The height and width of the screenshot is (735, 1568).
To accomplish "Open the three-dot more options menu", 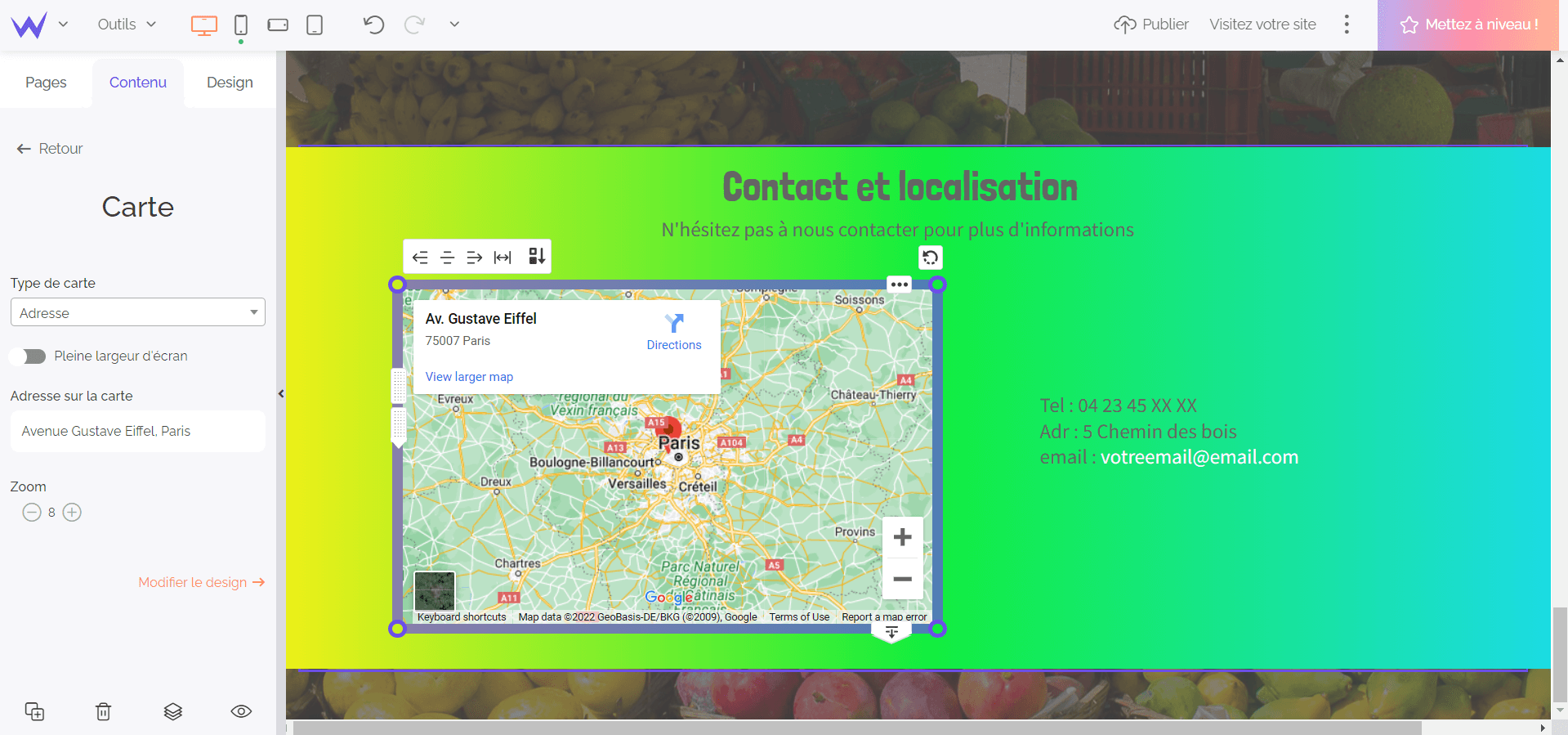I will (x=1347, y=25).
